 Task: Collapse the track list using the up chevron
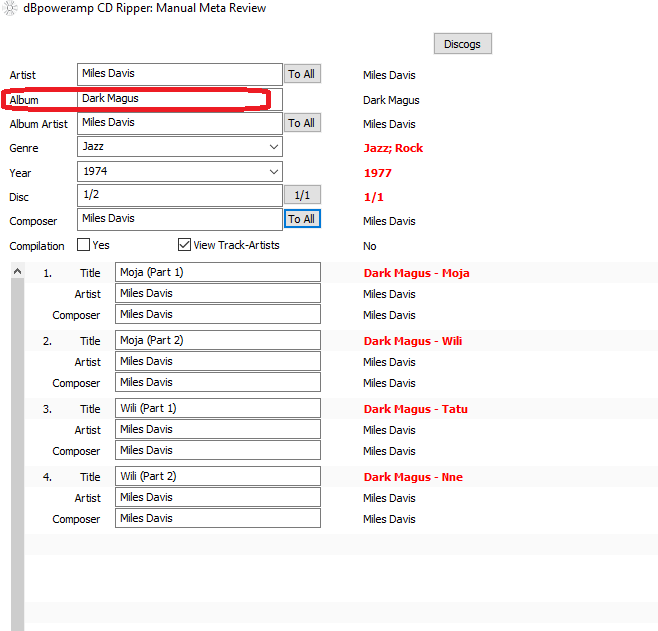coord(17,271)
